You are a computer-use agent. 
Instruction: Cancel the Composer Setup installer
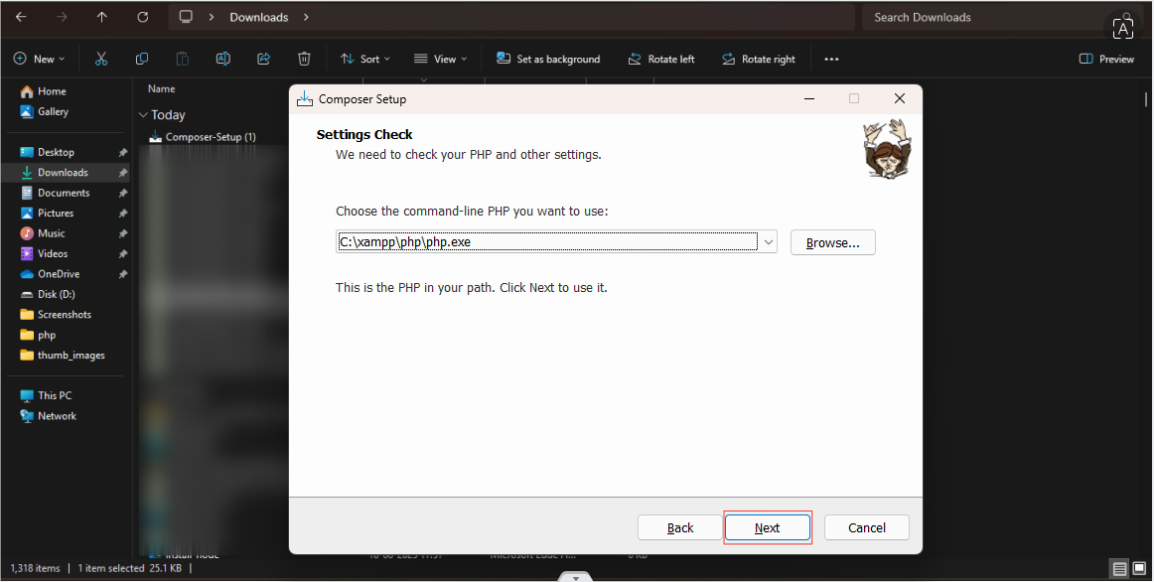(867, 528)
